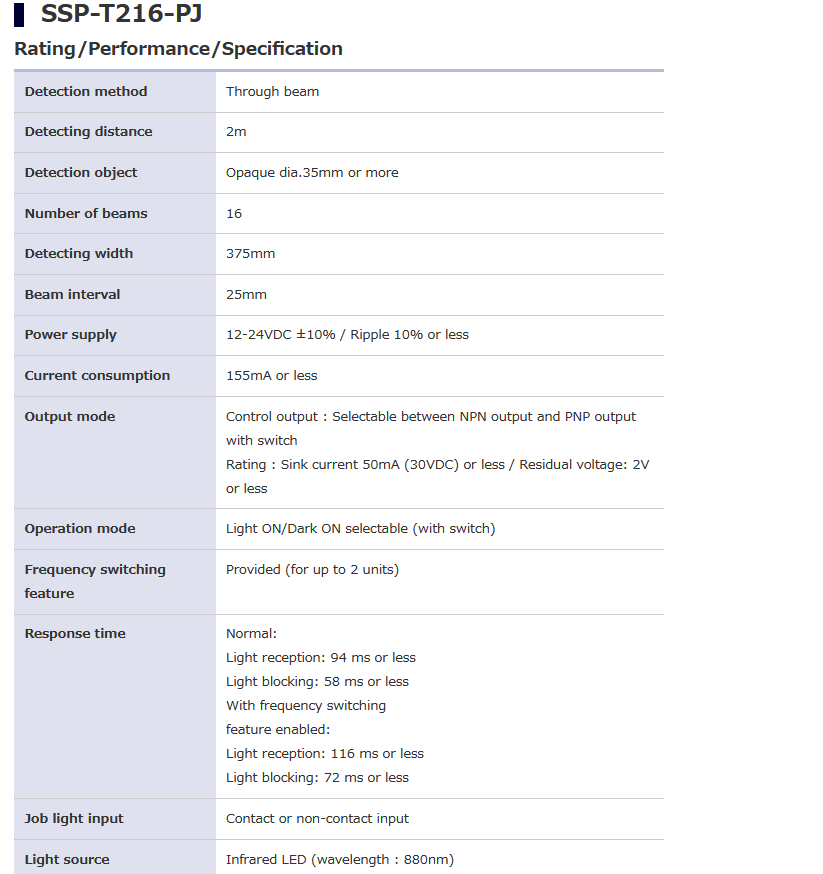Select the Opaque dia.35mm or more text
Viewport: 823px width, 874px height.
click(x=312, y=173)
